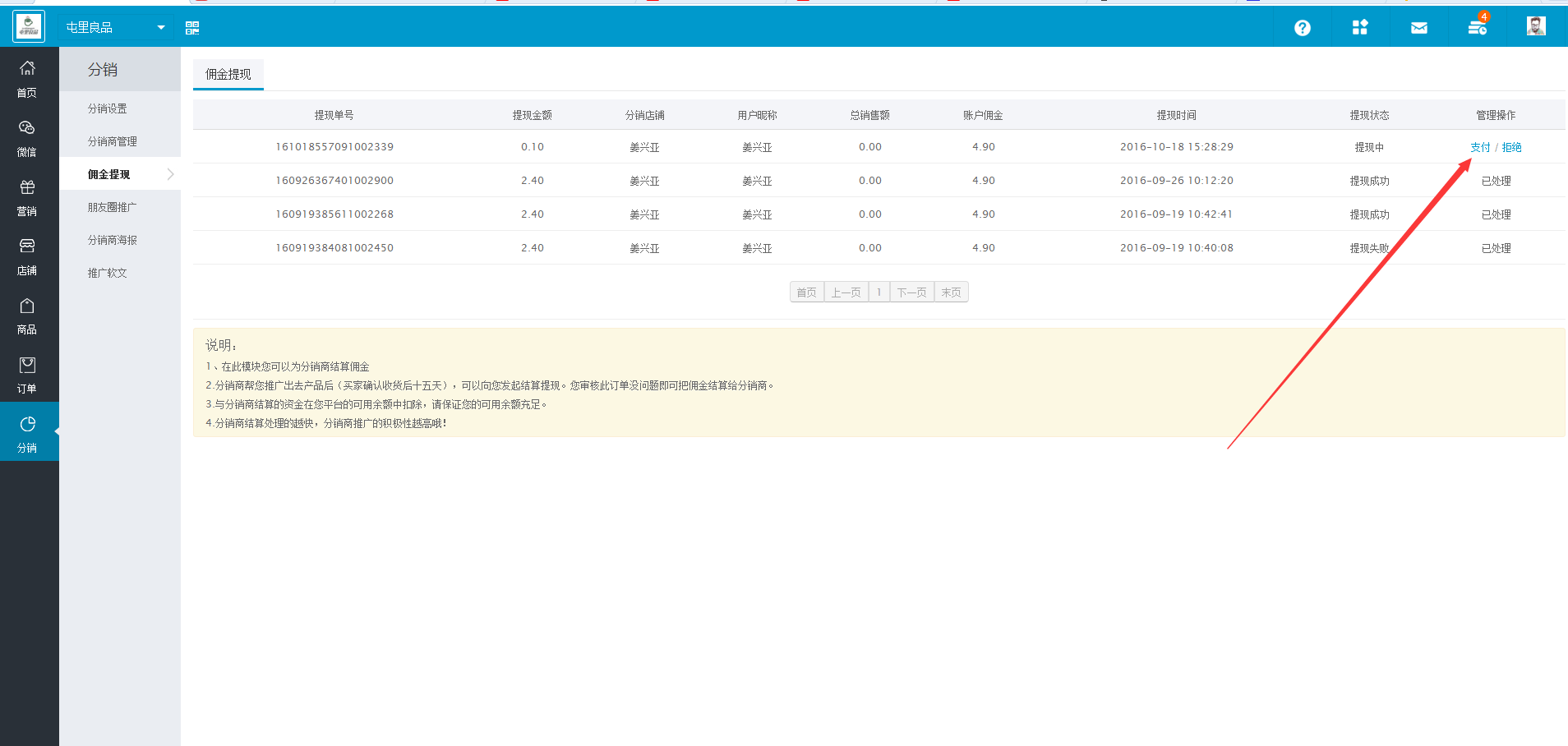Open 营销 marketing section in sidebar
Viewport: 1568px width, 746px height.
[27, 197]
